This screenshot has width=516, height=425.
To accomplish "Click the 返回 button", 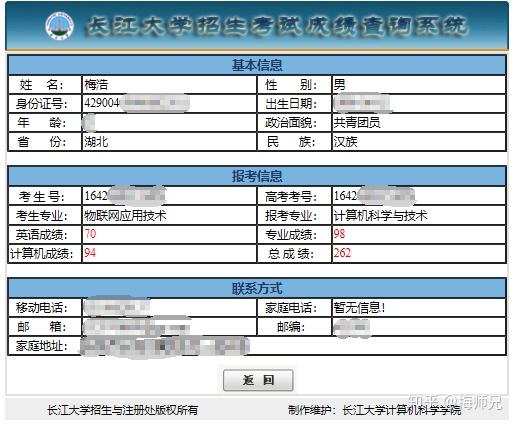I will click(x=258, y=380).
